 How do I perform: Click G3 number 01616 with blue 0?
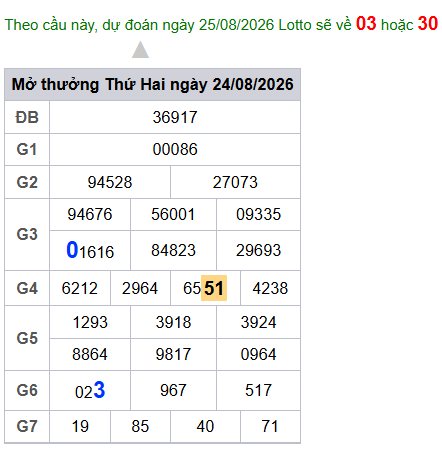(x=90, y=250)
